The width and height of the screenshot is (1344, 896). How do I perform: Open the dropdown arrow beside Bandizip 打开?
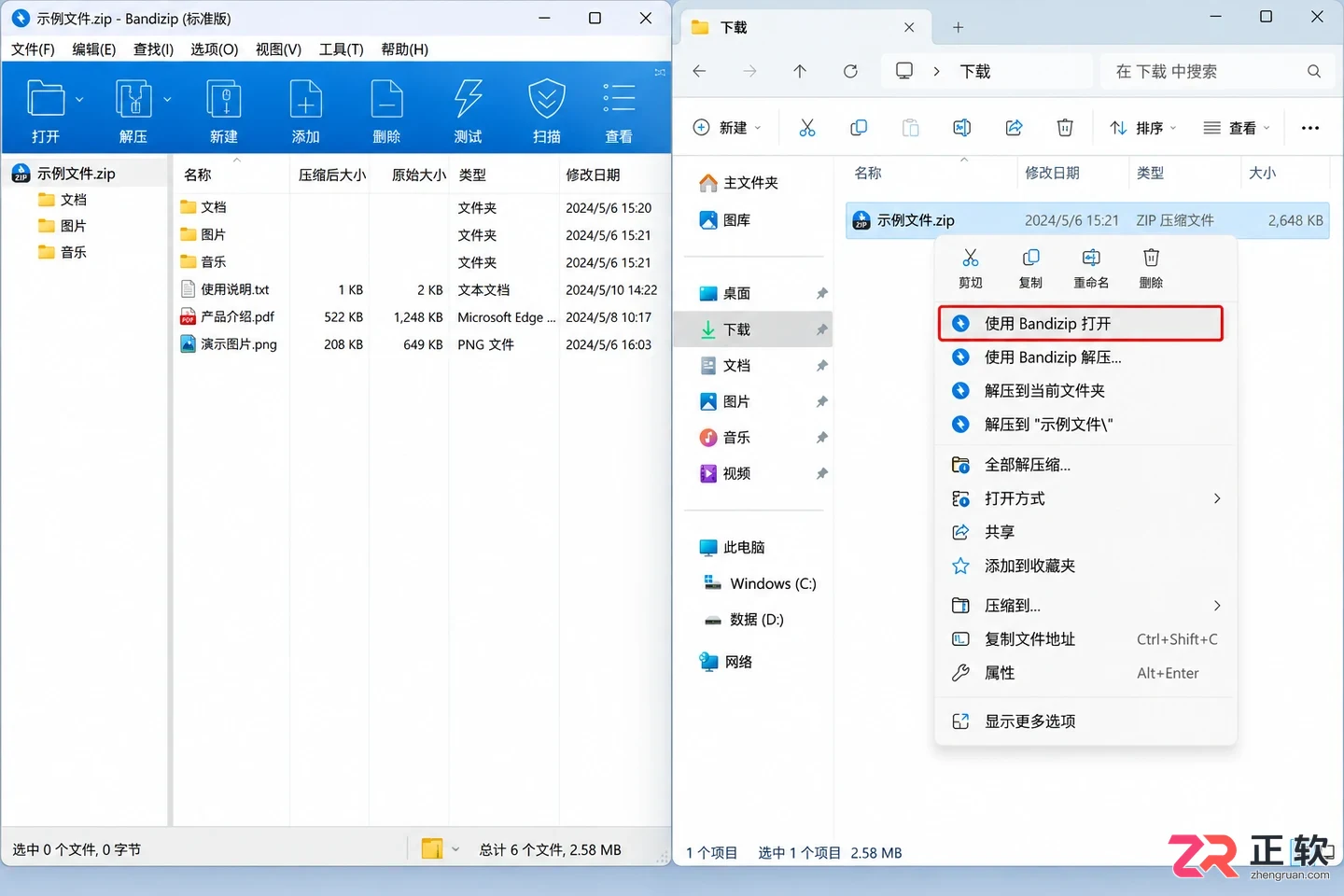(79, 99)
